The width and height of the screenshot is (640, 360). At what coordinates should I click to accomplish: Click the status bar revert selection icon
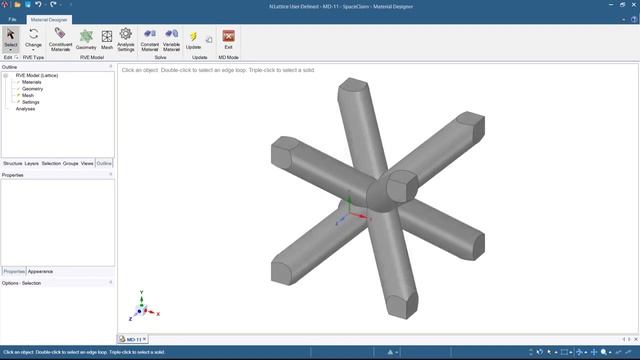[x=540, y=352]
